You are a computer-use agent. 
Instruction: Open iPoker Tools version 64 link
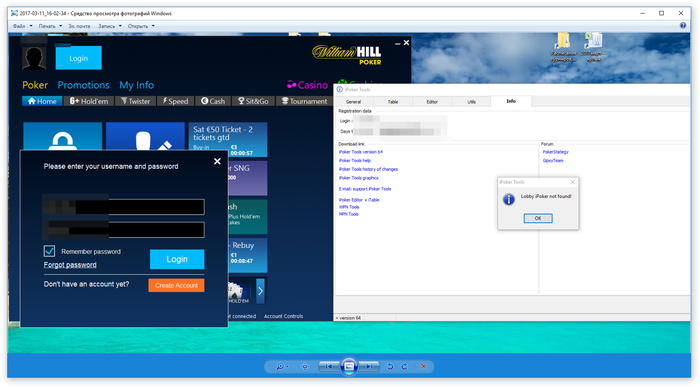coord(361,152)
